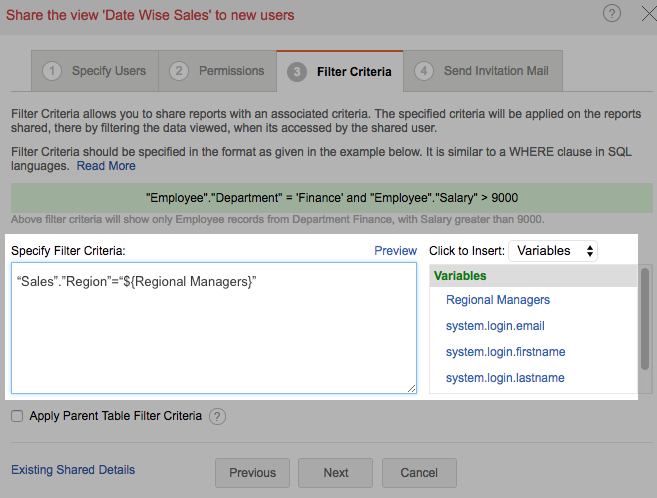Image resolution: width=657 pixels, height=498 pixels.
Task: Insert the Regional Managers variable
Action: 498,300
